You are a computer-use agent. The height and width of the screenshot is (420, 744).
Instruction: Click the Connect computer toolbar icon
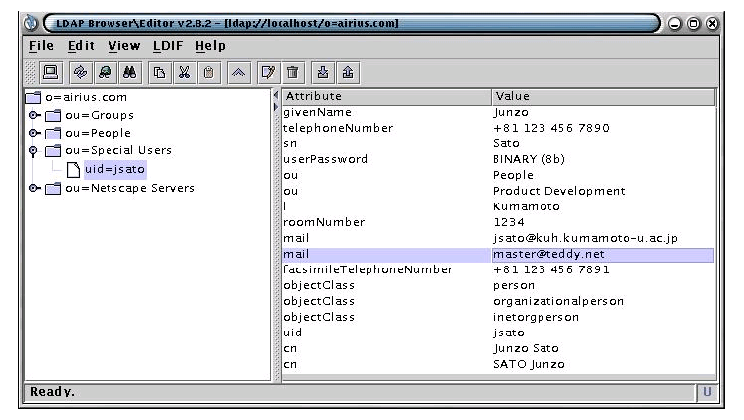tap(50, 73)
